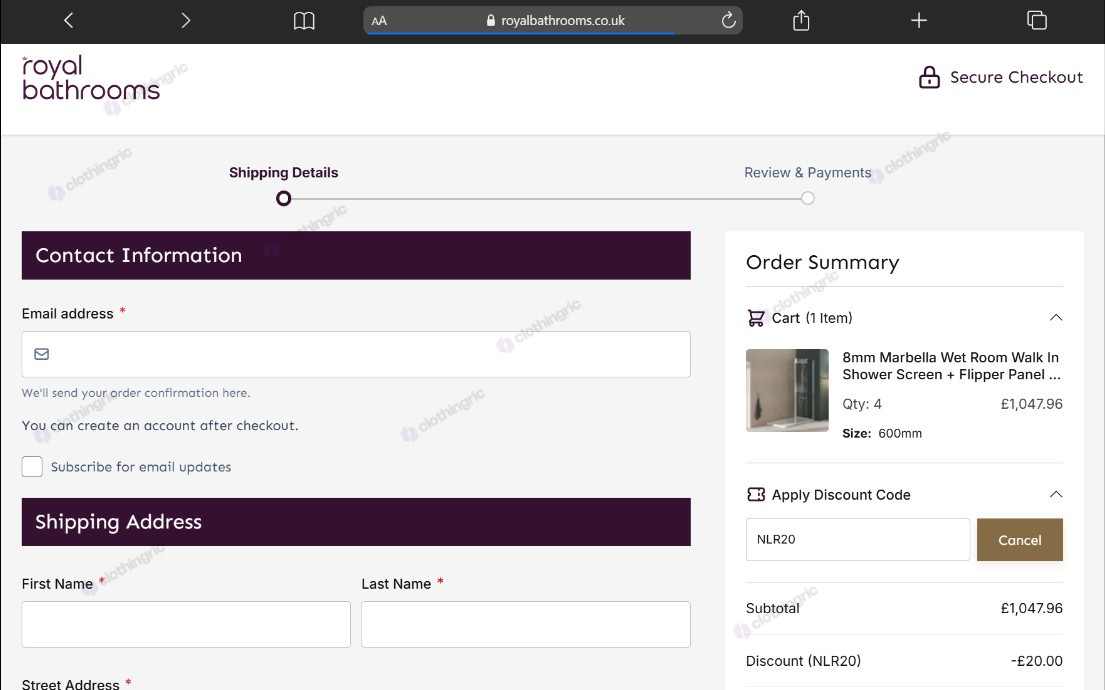
Task: Click the Apply Discount Code label
Action: pyautogui.click(x=841, y=495)
